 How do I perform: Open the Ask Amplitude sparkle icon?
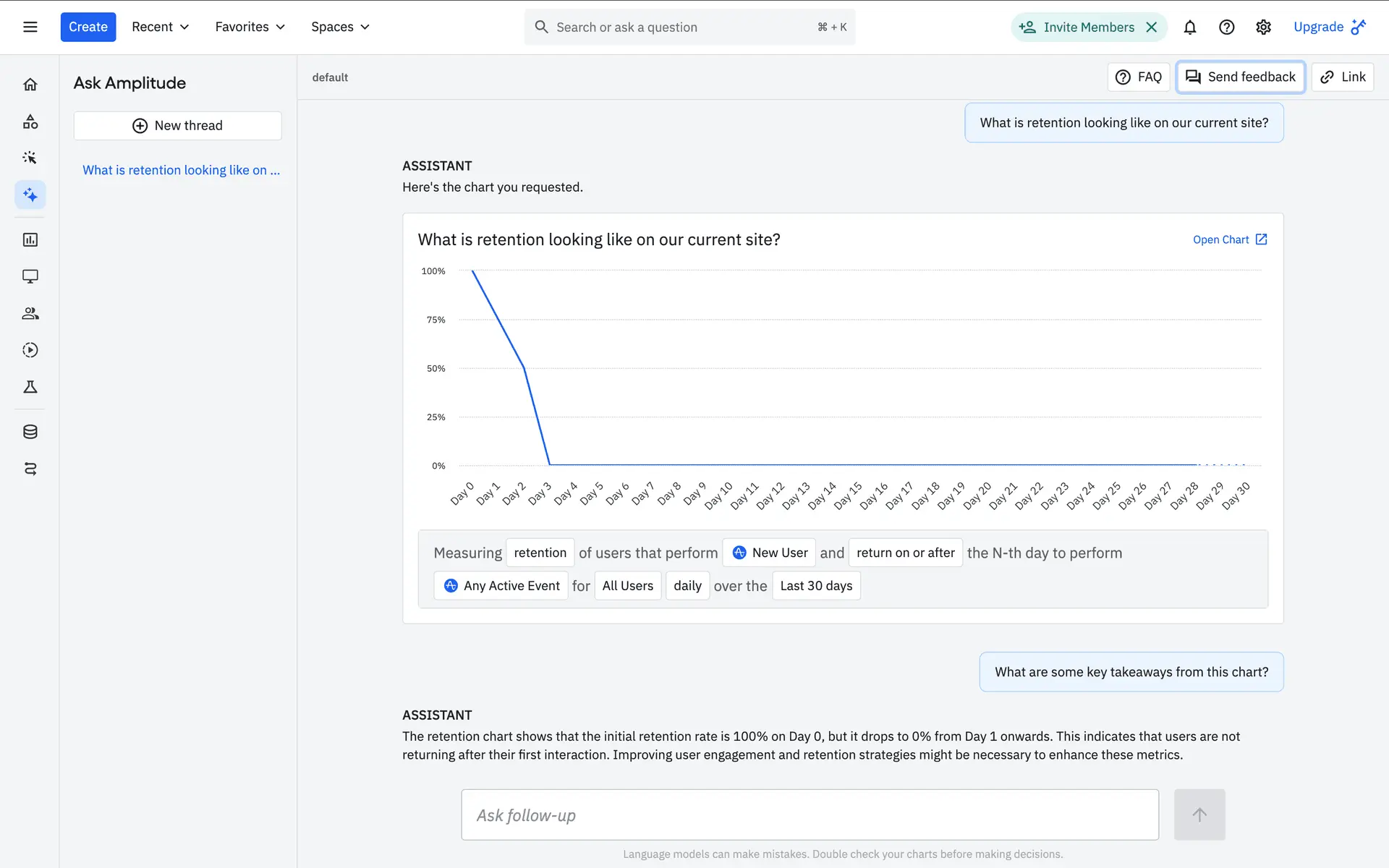point(30,195)
